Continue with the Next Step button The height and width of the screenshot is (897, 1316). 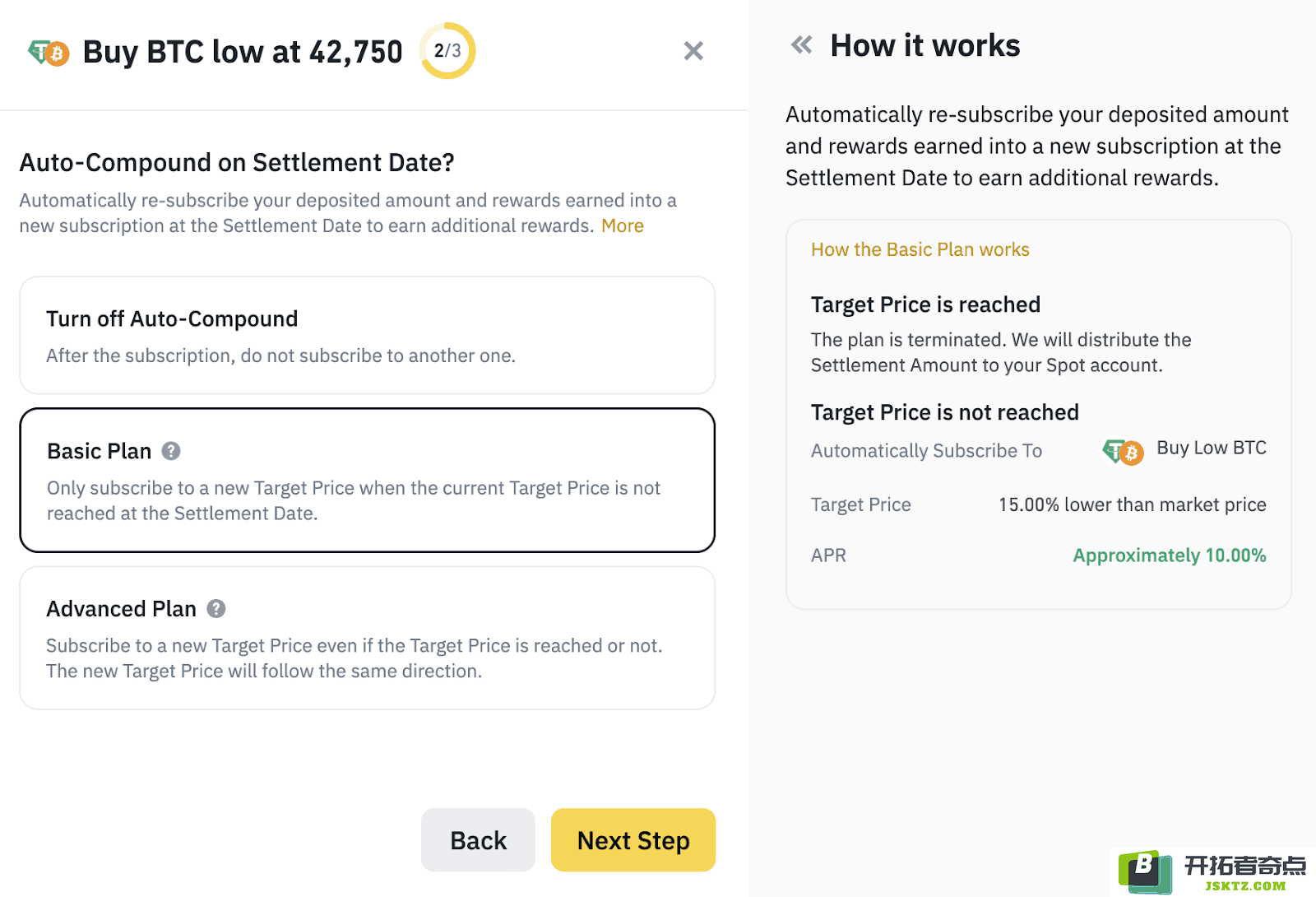point(633,840)
